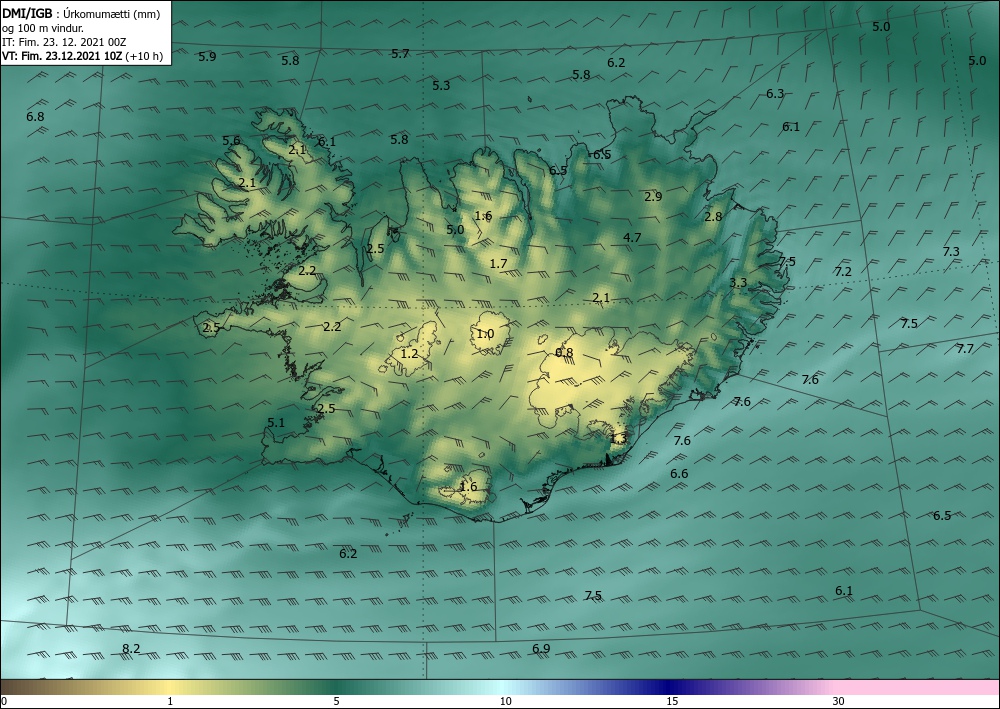
Task: Click the '15' tick label on the color scale
Action: click(672, 702)
